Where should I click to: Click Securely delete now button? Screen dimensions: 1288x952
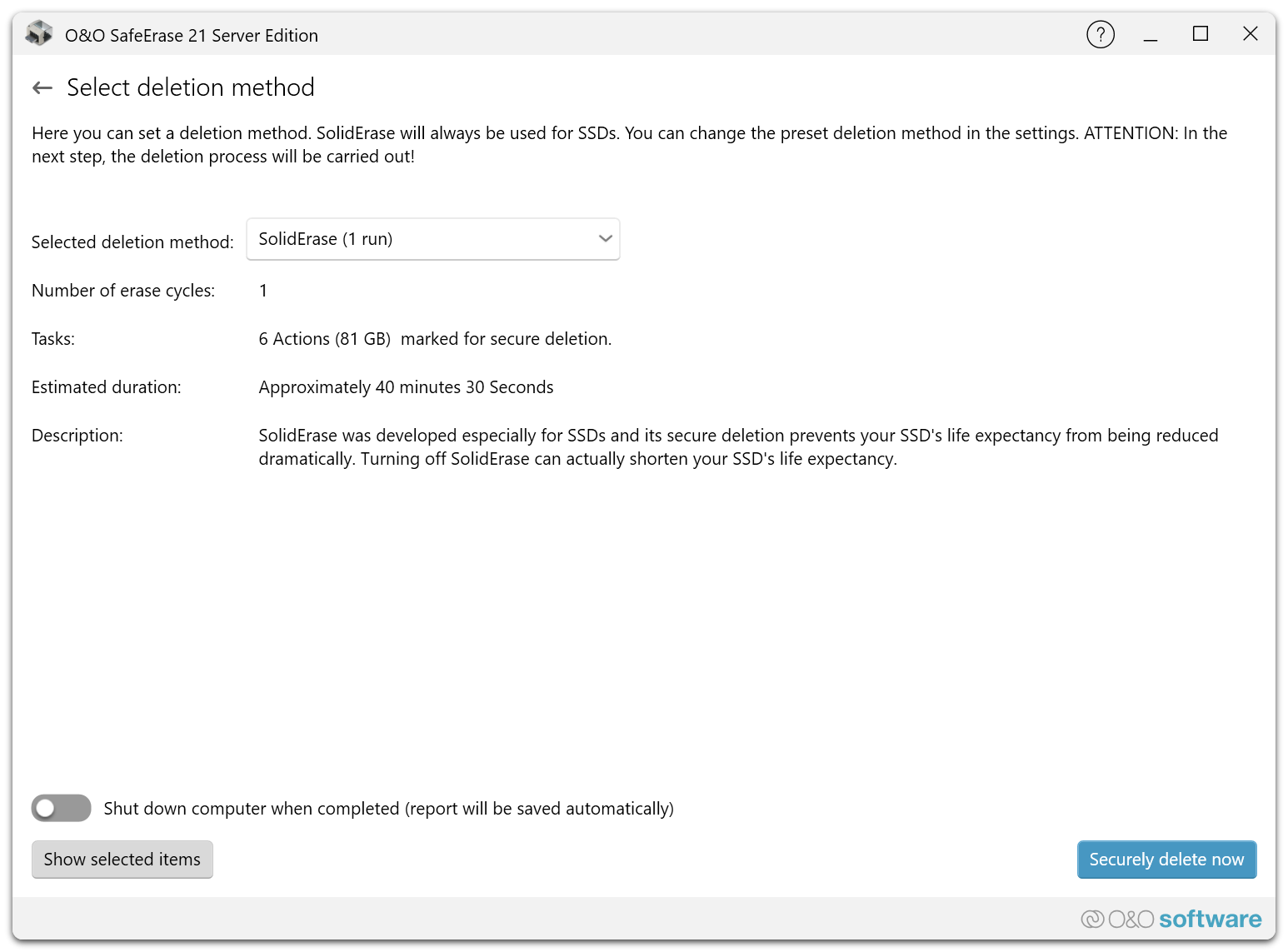[1166, 860]
